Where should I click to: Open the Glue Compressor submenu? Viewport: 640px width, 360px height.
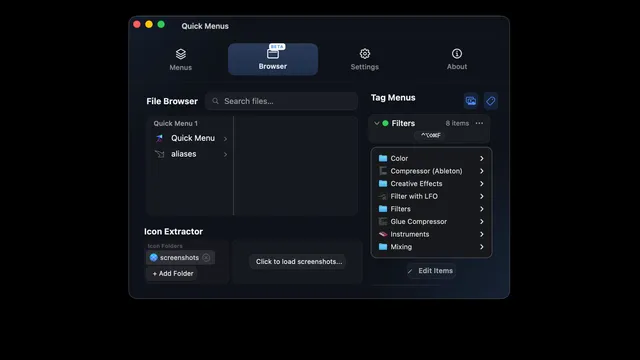coord(431,222)
